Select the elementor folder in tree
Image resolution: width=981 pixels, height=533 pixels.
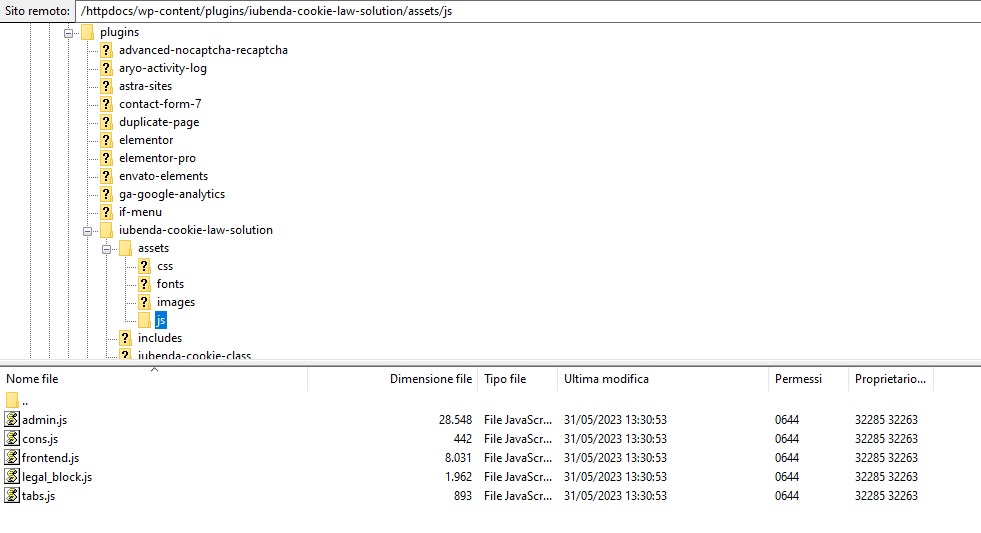(x=146, y=140)
